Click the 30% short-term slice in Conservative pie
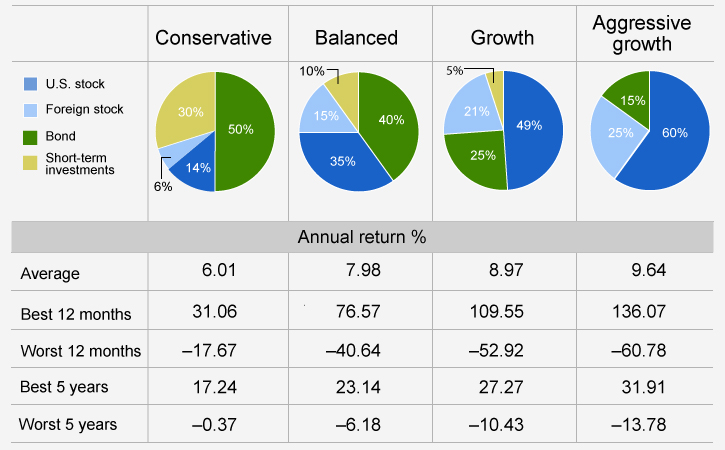The height and width of the screenshot is (450, 725). (x=188, y=113)
